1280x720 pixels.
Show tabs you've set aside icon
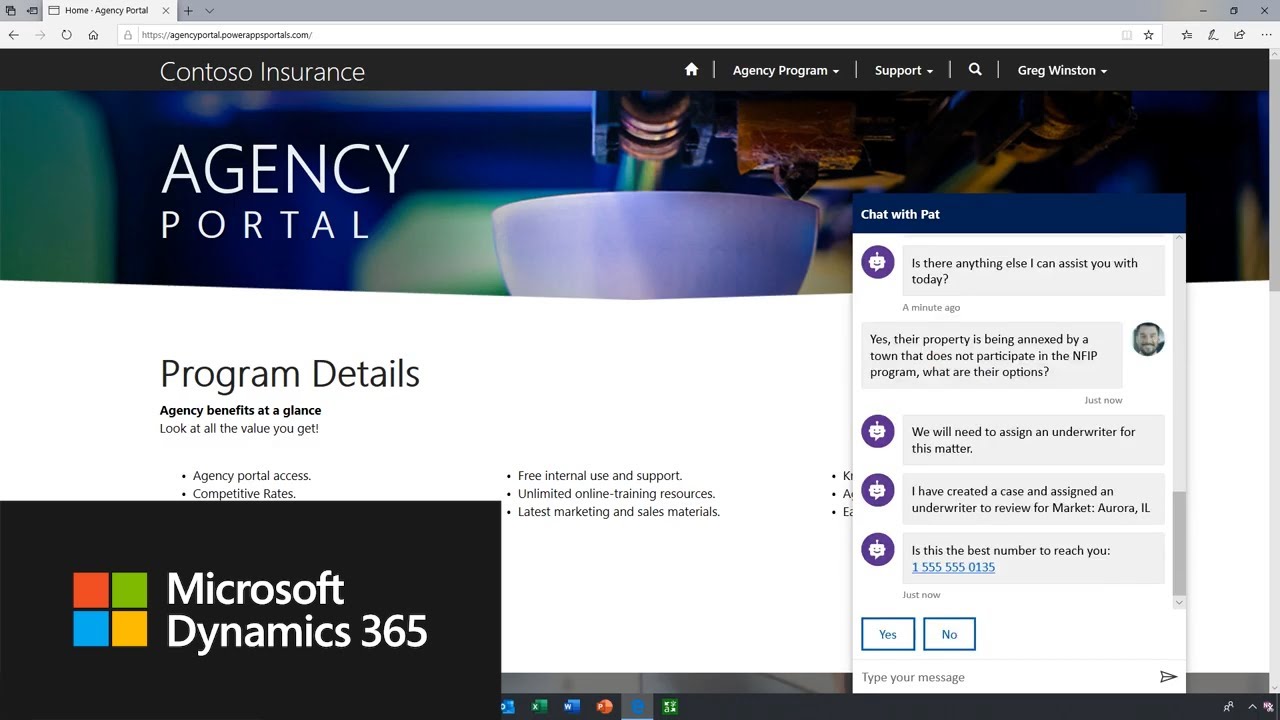pos(11,11)
